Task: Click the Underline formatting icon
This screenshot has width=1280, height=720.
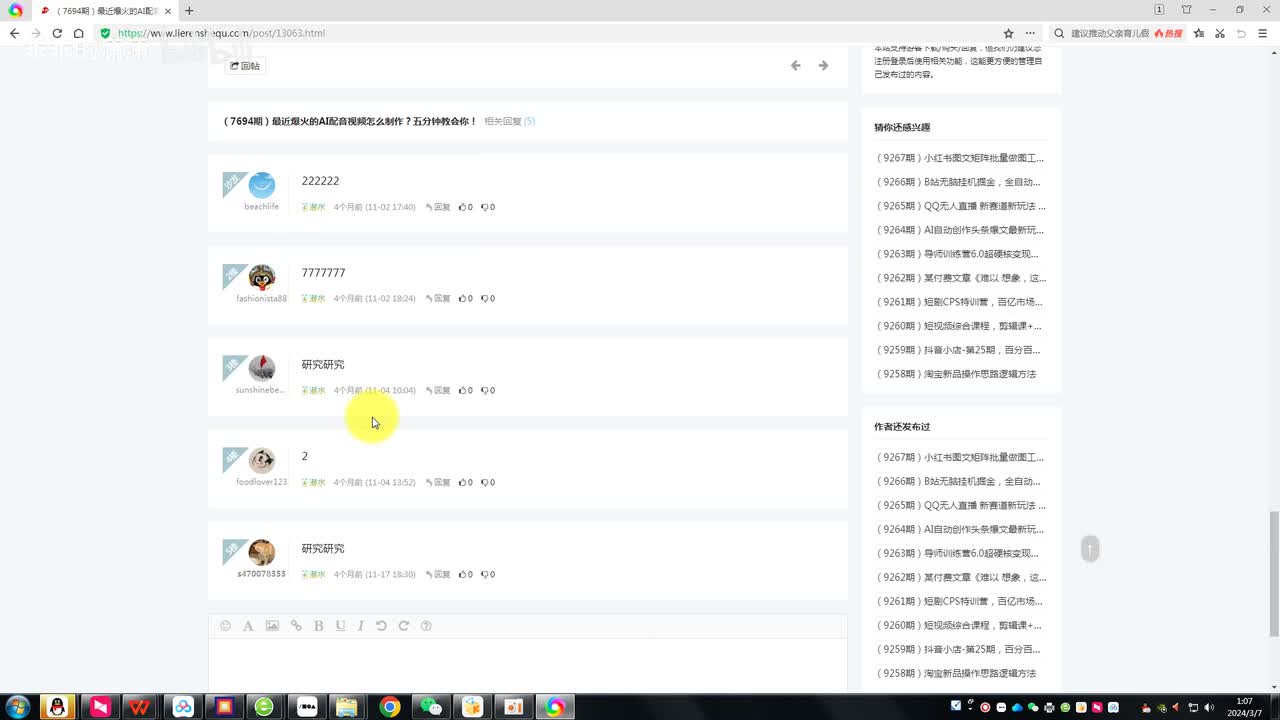Action: point(340,626)
